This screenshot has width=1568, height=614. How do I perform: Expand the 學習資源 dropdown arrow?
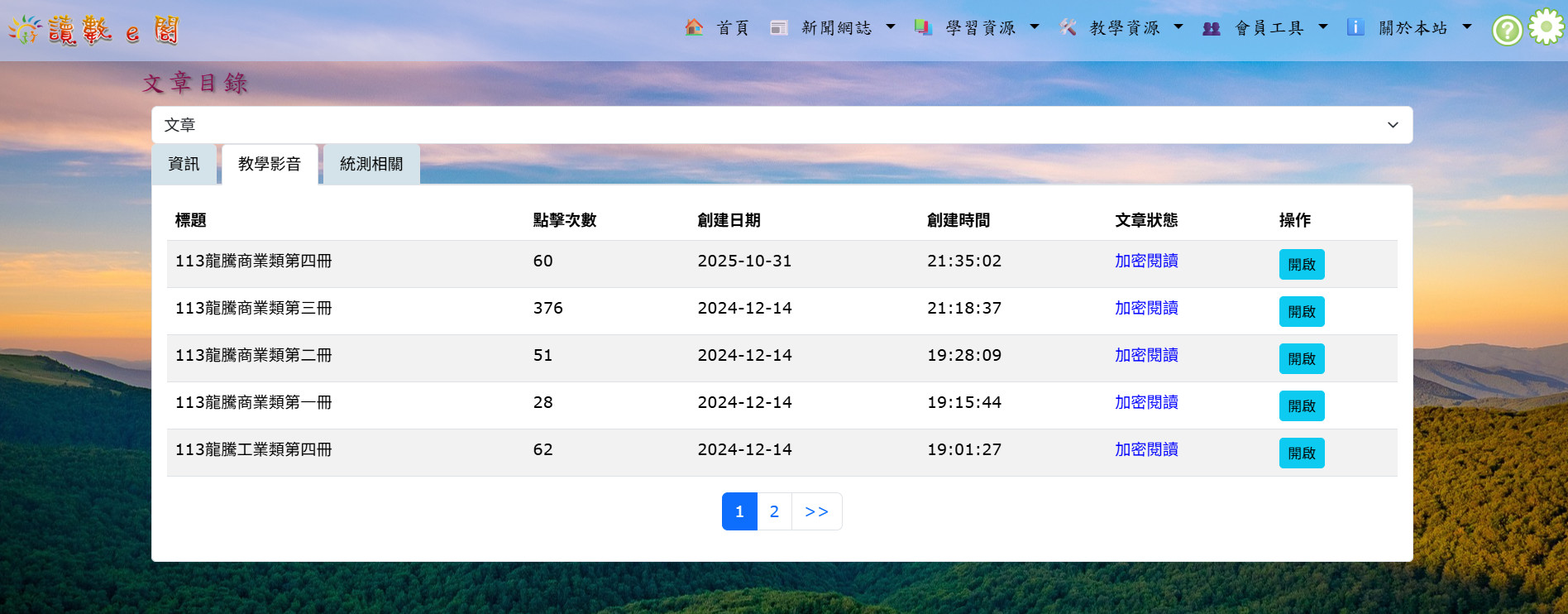(1035, 26)
